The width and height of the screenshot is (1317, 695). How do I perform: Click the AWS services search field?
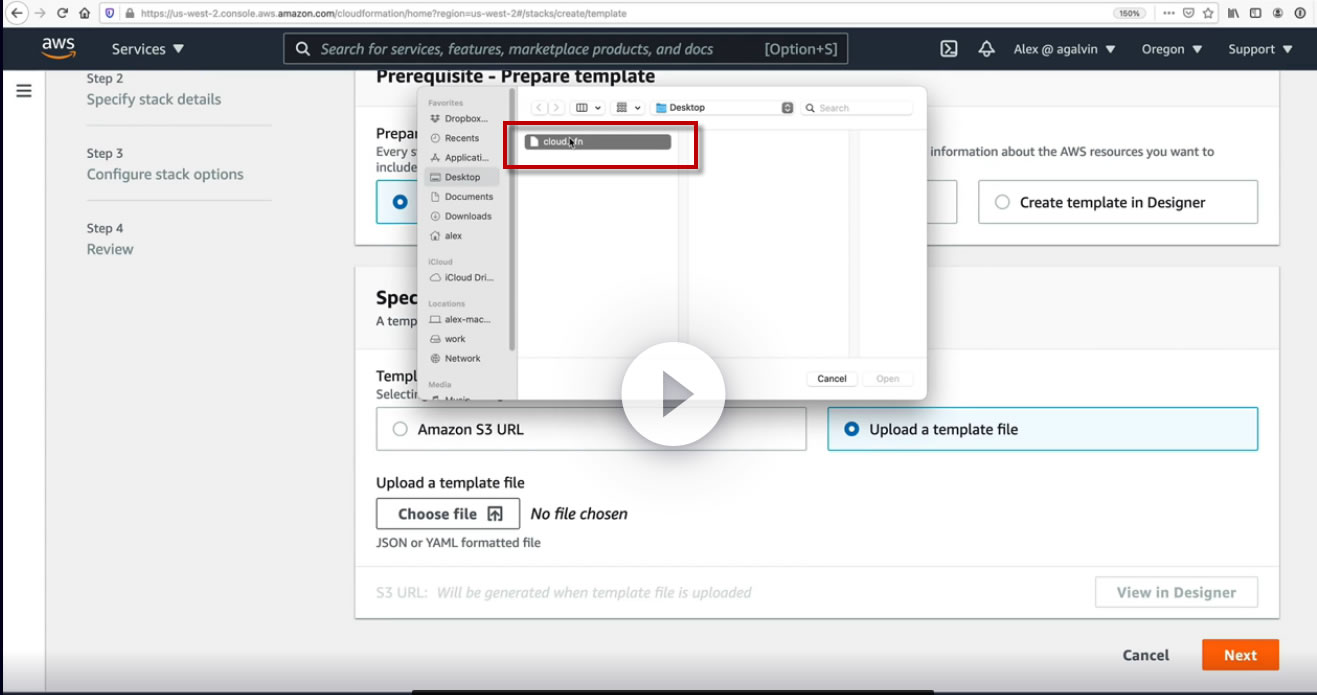click(x=566, y=49)
